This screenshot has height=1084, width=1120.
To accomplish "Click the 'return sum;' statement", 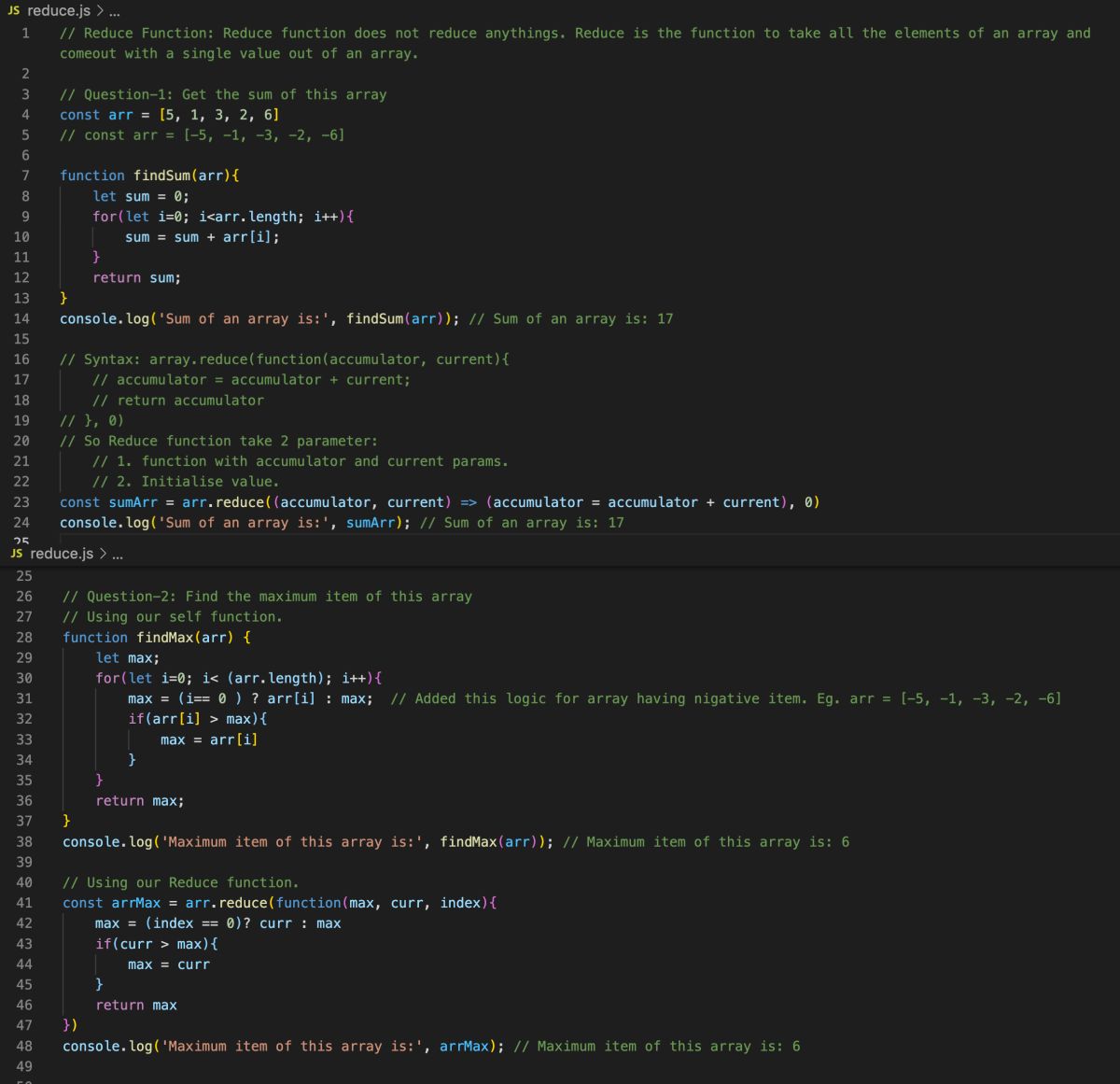I will [137, 278].
